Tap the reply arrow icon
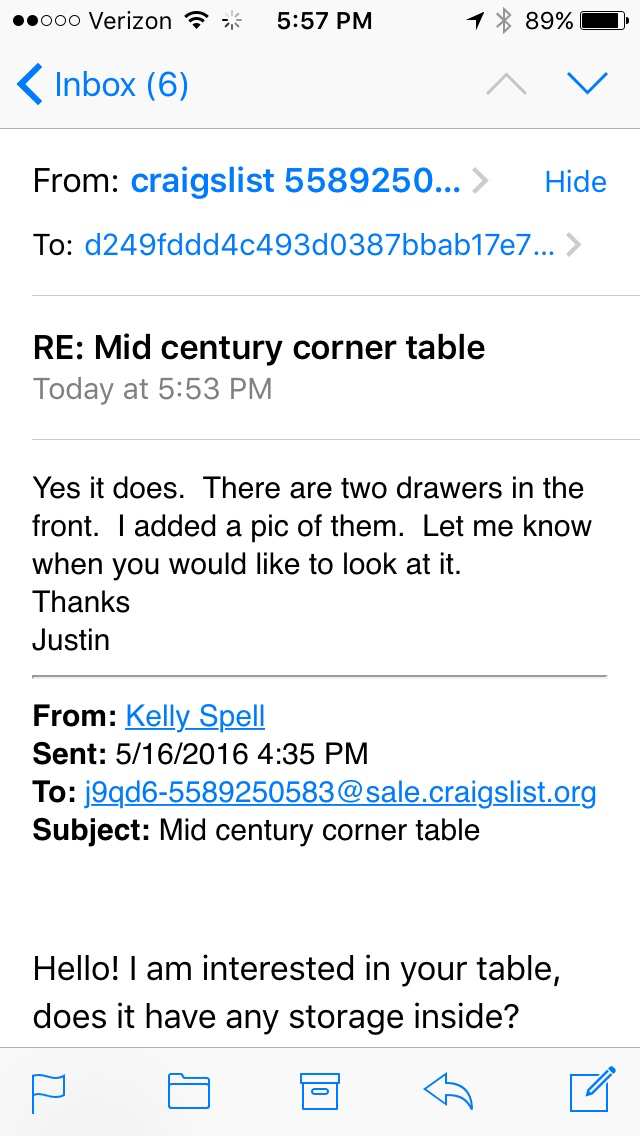Screen dimensions: 640x1136 coord(448,1091)
